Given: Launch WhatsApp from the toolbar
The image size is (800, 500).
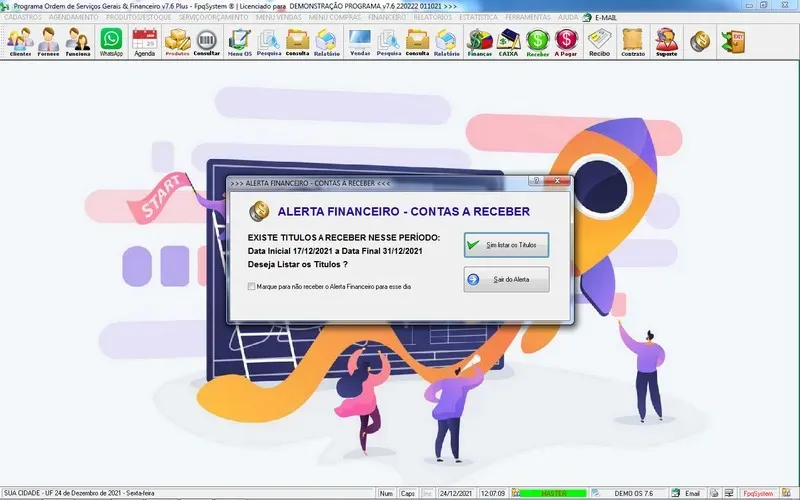Looking at the screenshot, I should pos(111,41).
